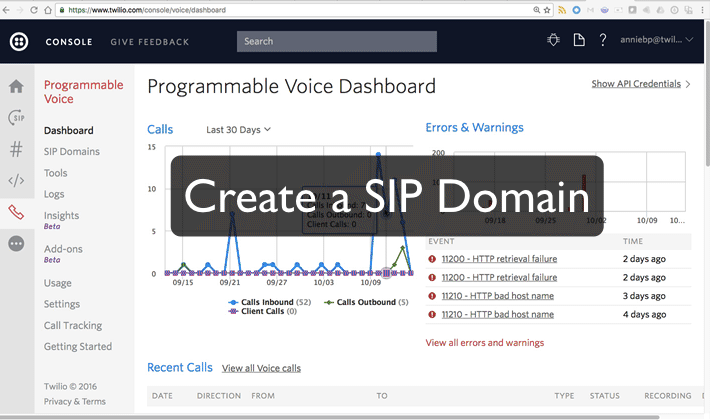Click Show API Credentials link

636,84
